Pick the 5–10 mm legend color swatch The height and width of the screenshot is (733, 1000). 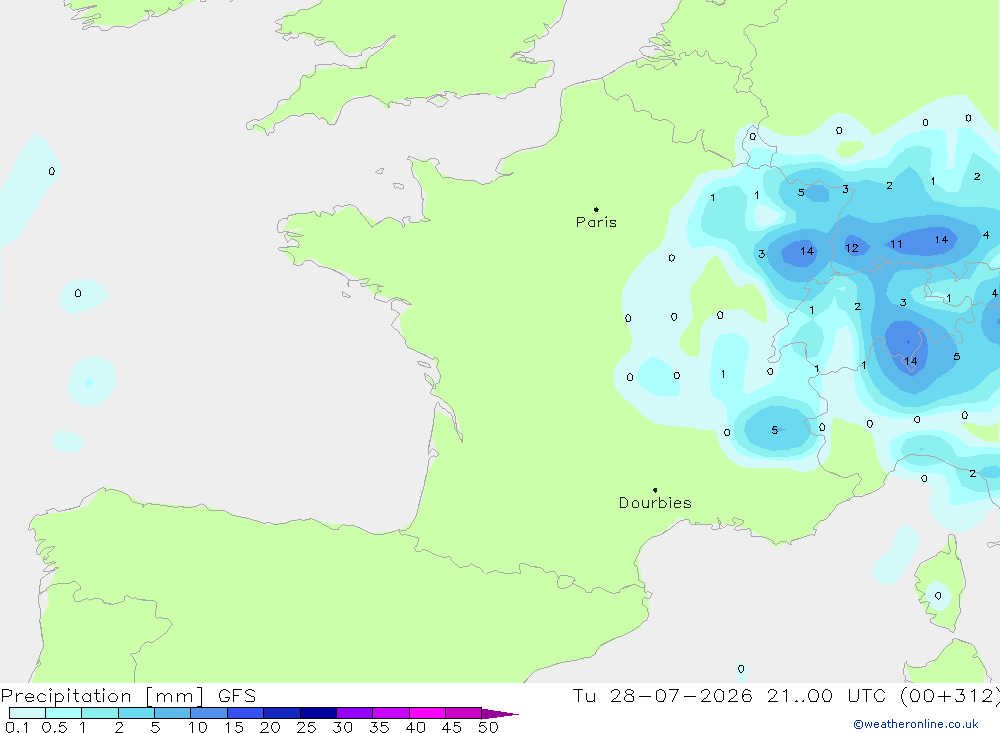173,713
